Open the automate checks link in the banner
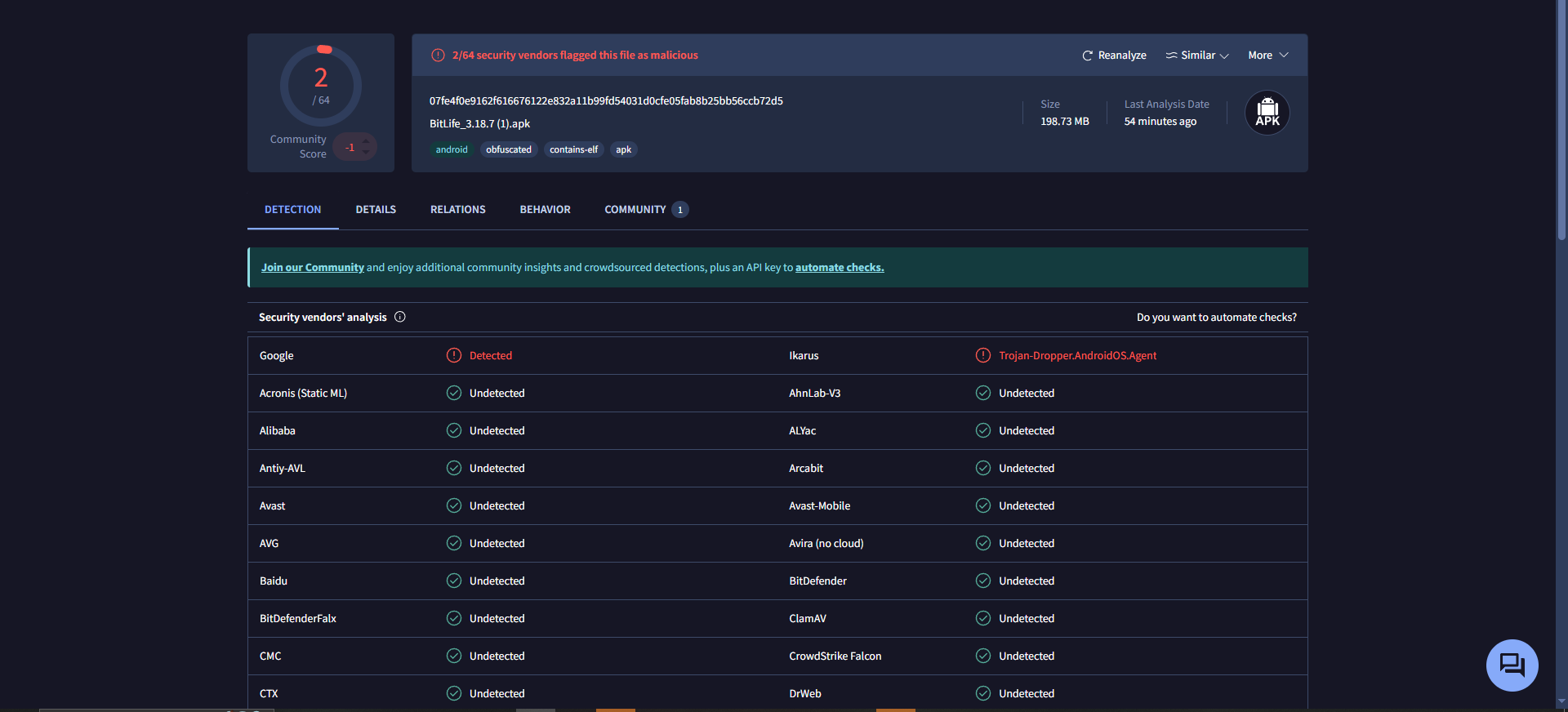The image size is (1568, 712). coord(840,268)
